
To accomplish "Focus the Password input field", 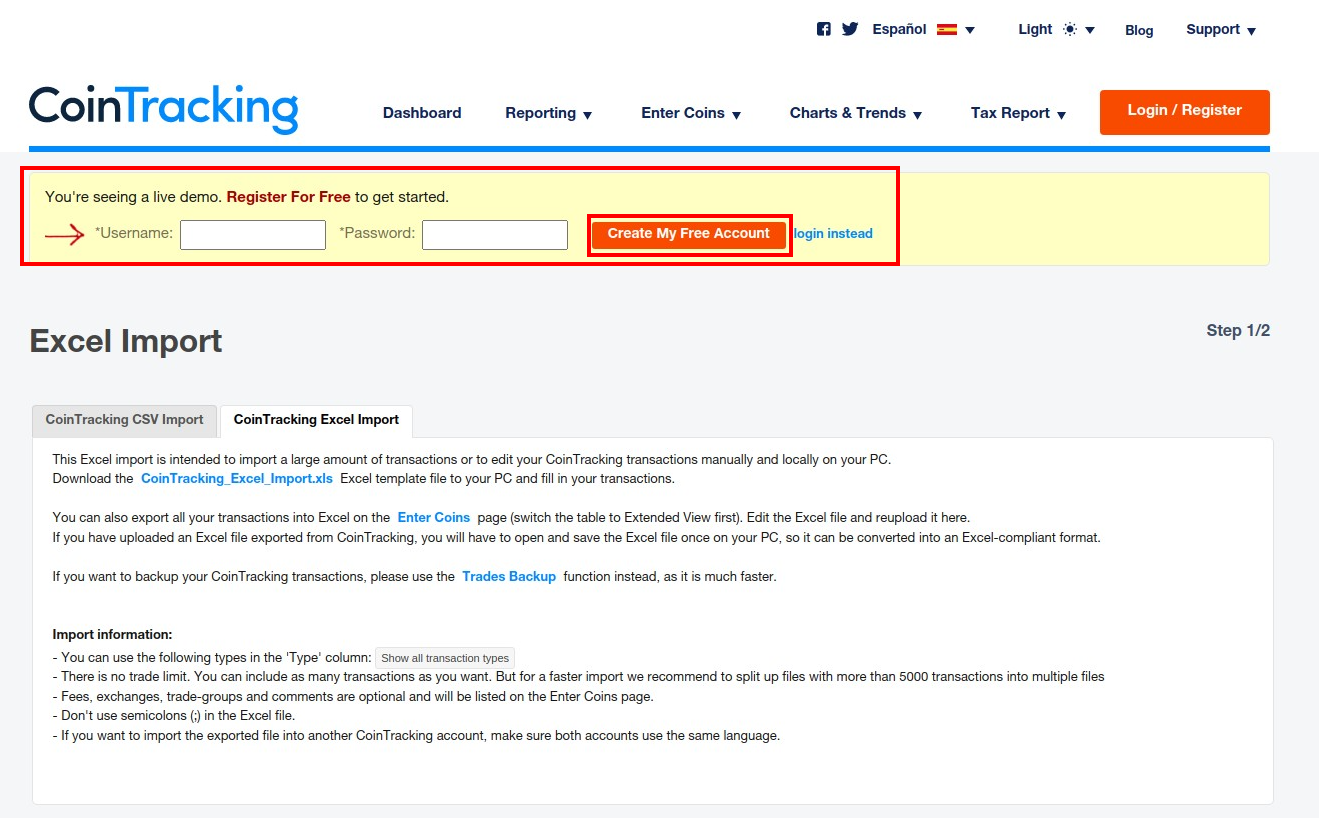I will click(495, 234).
